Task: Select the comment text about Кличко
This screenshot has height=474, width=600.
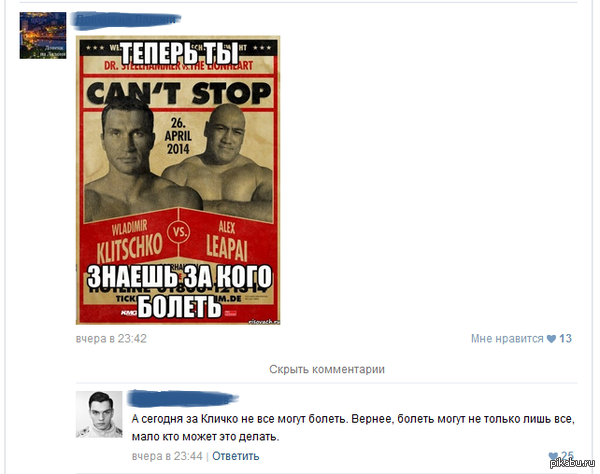Action: (353, 428)
